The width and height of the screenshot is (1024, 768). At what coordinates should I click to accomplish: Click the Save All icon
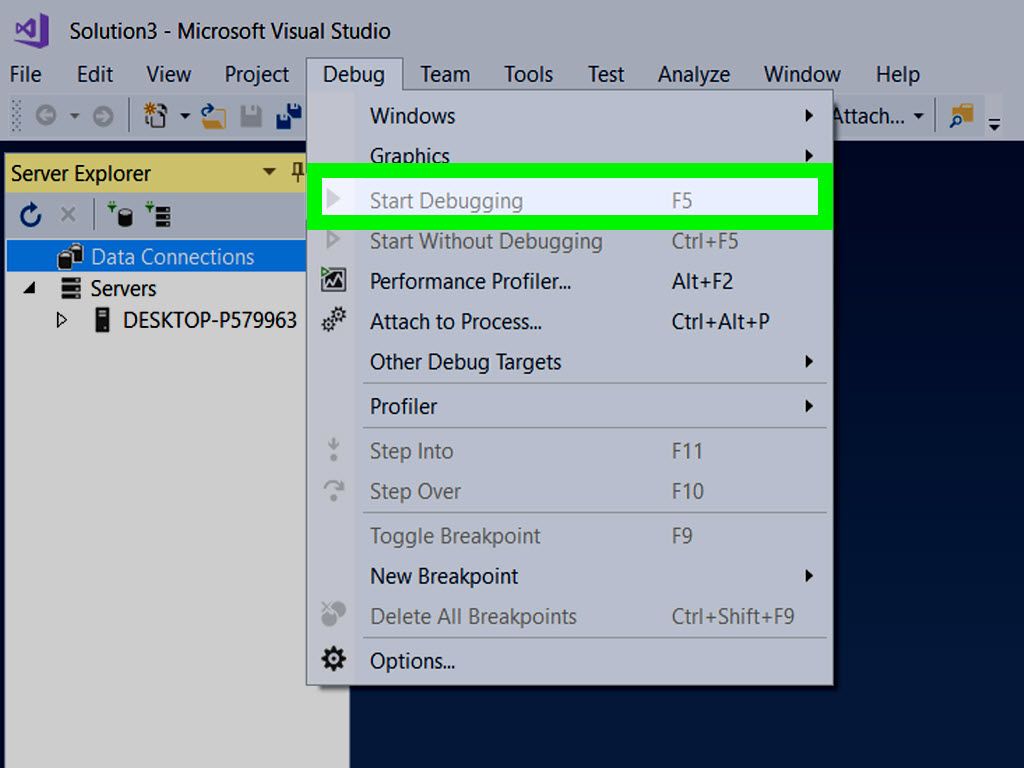pos(288,116)
